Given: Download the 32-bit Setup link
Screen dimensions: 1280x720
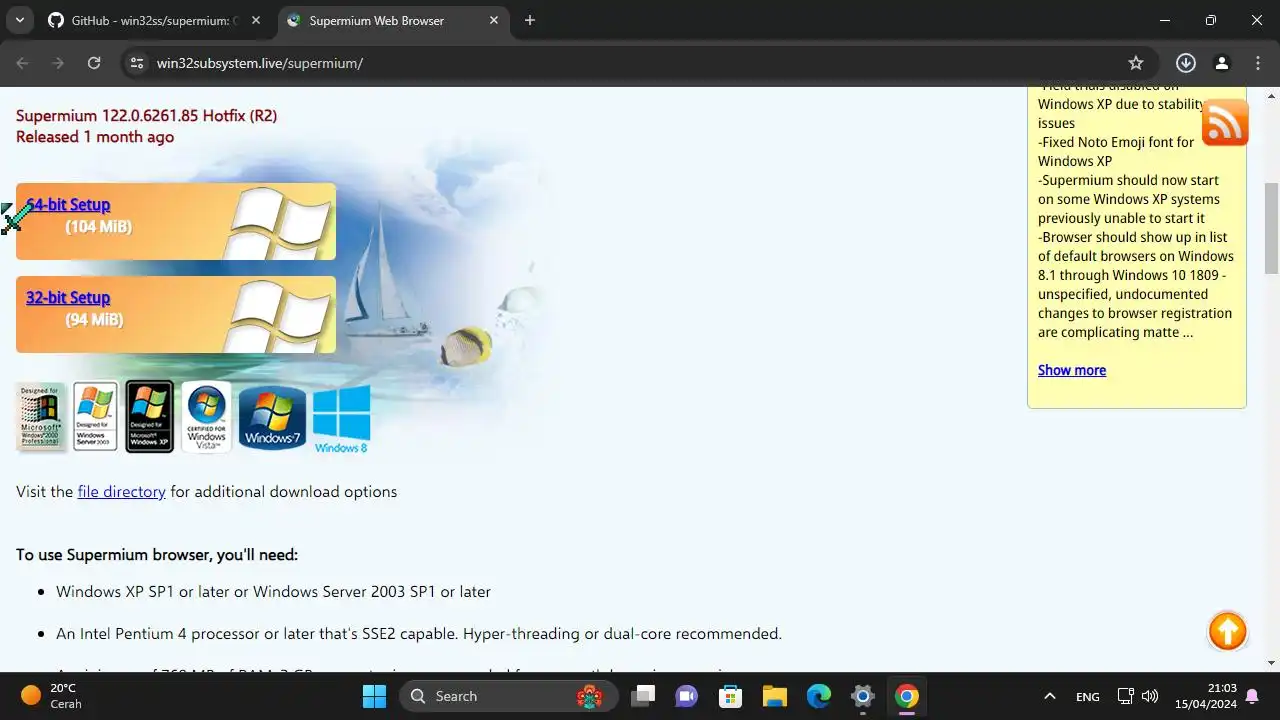Looking at the screenshot, I should tap(68, 298).
